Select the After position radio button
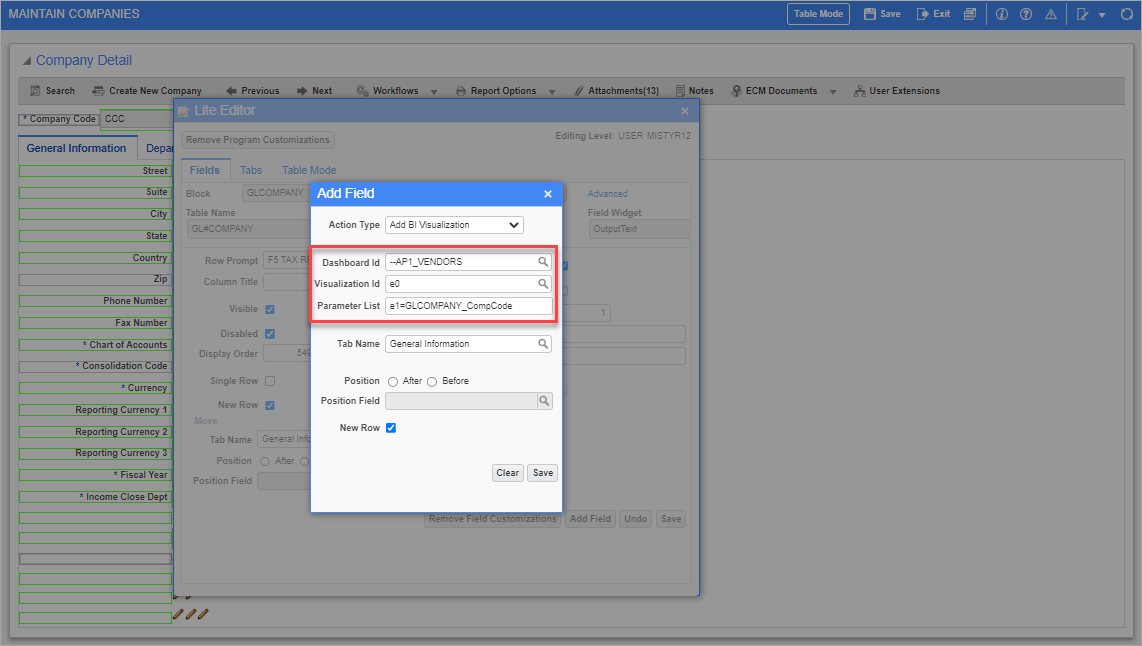1142x646 pixels. tap(393, 381)
